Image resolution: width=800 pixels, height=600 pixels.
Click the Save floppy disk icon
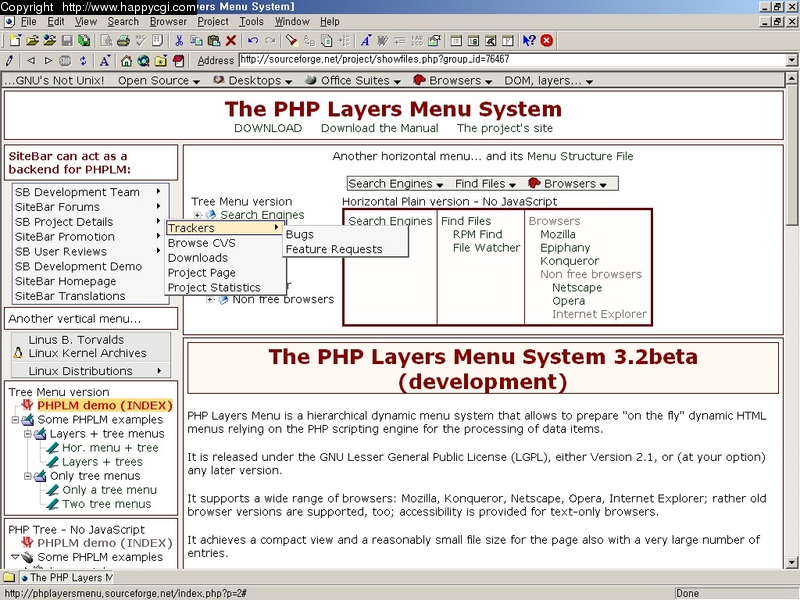pos(67,40)
